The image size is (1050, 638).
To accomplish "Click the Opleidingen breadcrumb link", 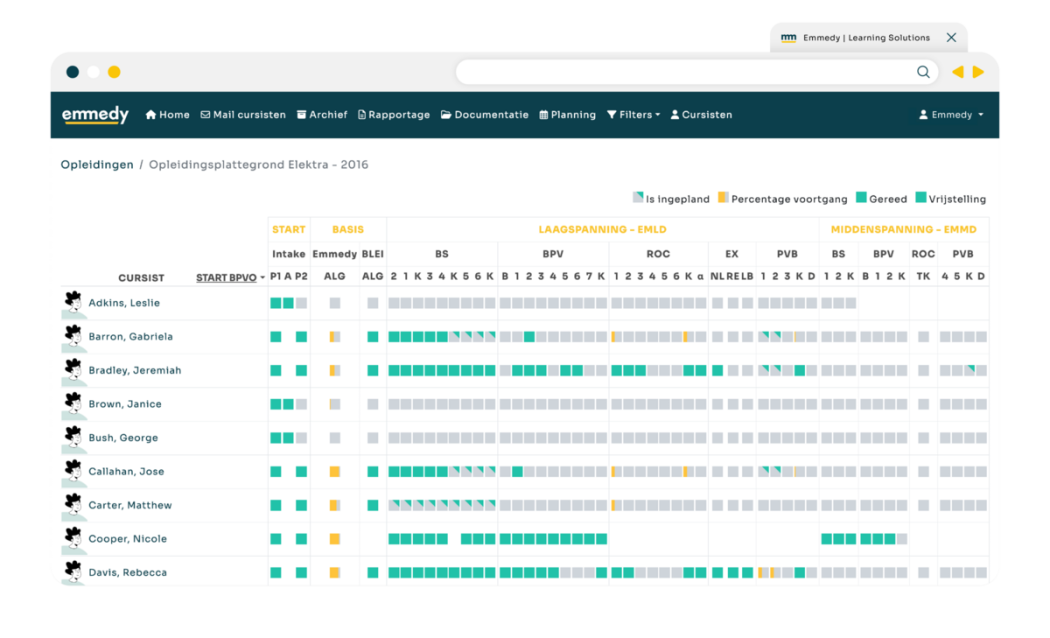I will coord(97,165).
